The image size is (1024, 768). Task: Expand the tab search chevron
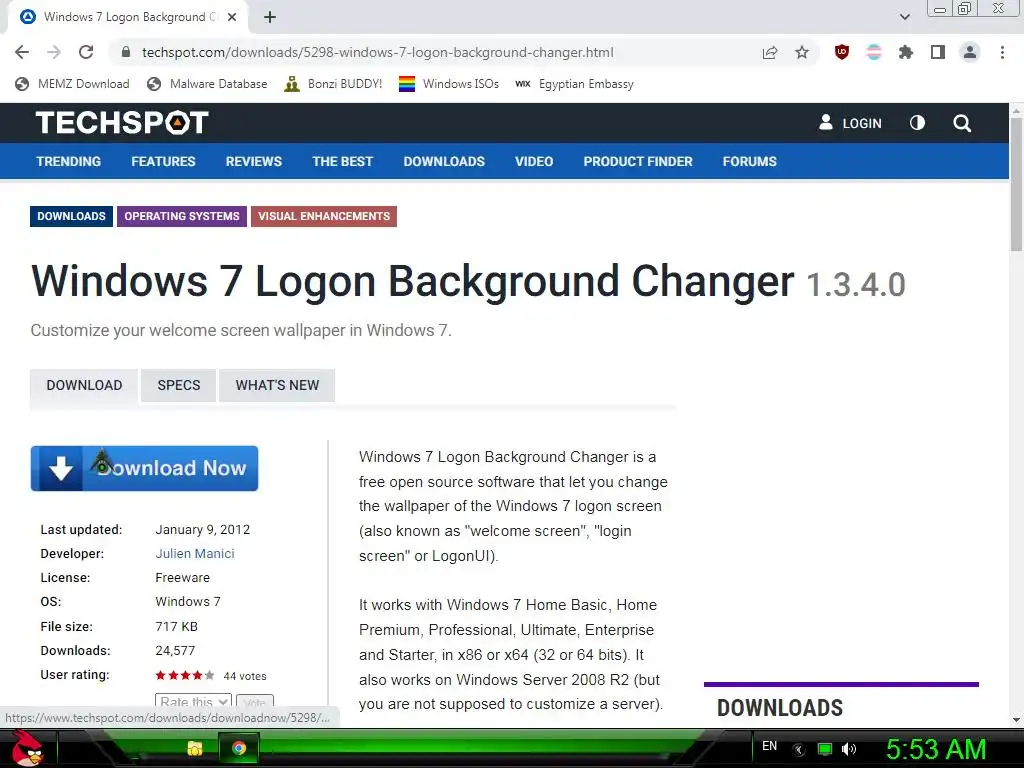(x=904, y=17)
